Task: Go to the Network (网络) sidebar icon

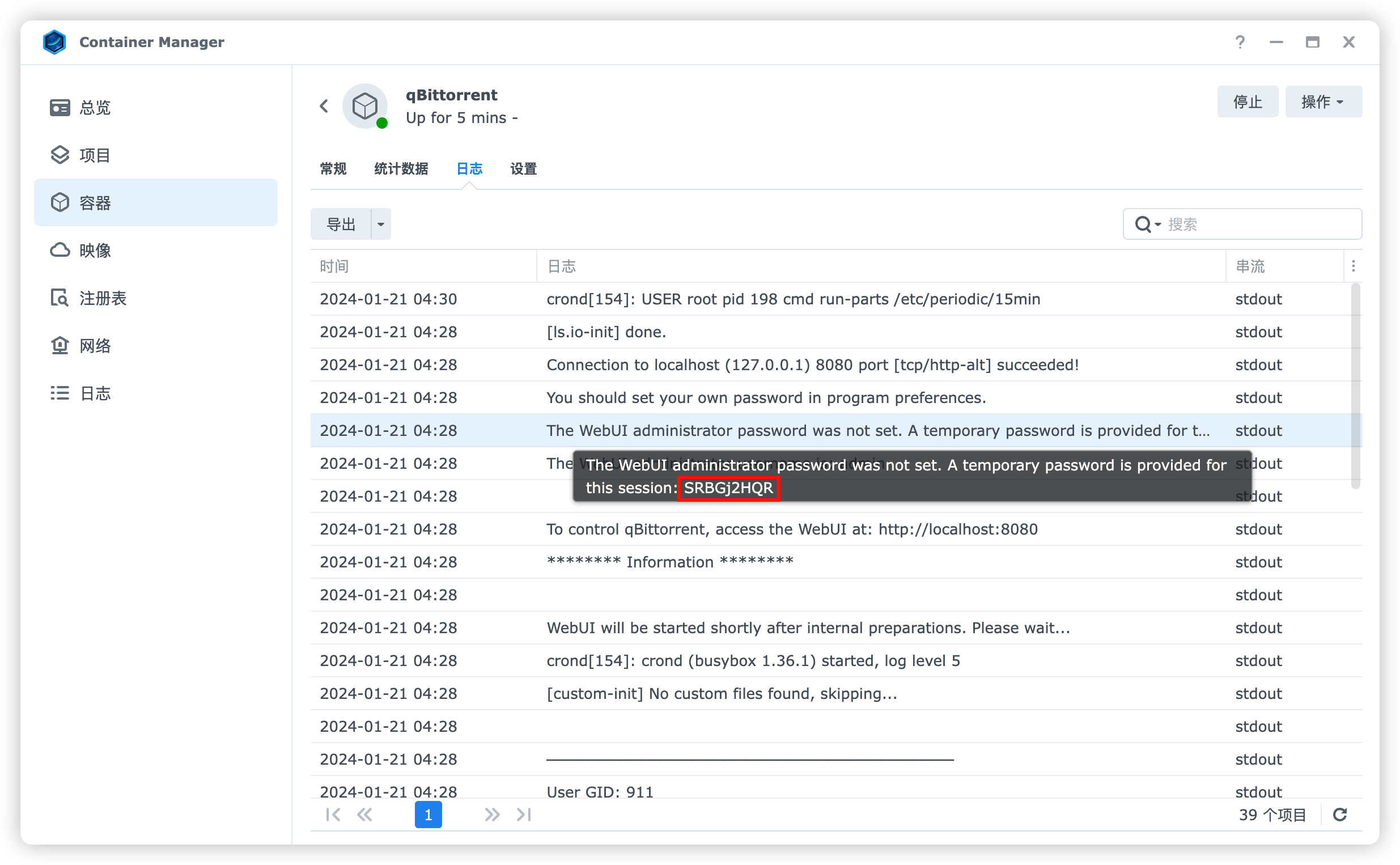Action: [x=60, y=346]
